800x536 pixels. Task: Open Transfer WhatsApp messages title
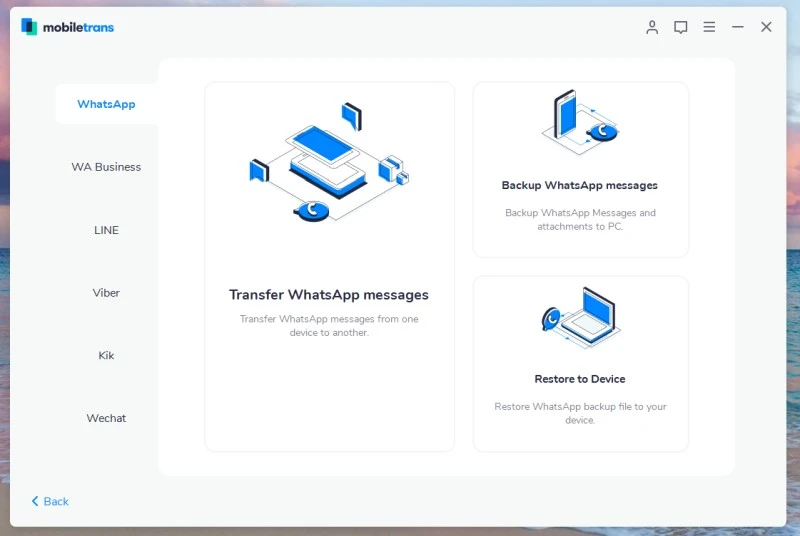329,295
